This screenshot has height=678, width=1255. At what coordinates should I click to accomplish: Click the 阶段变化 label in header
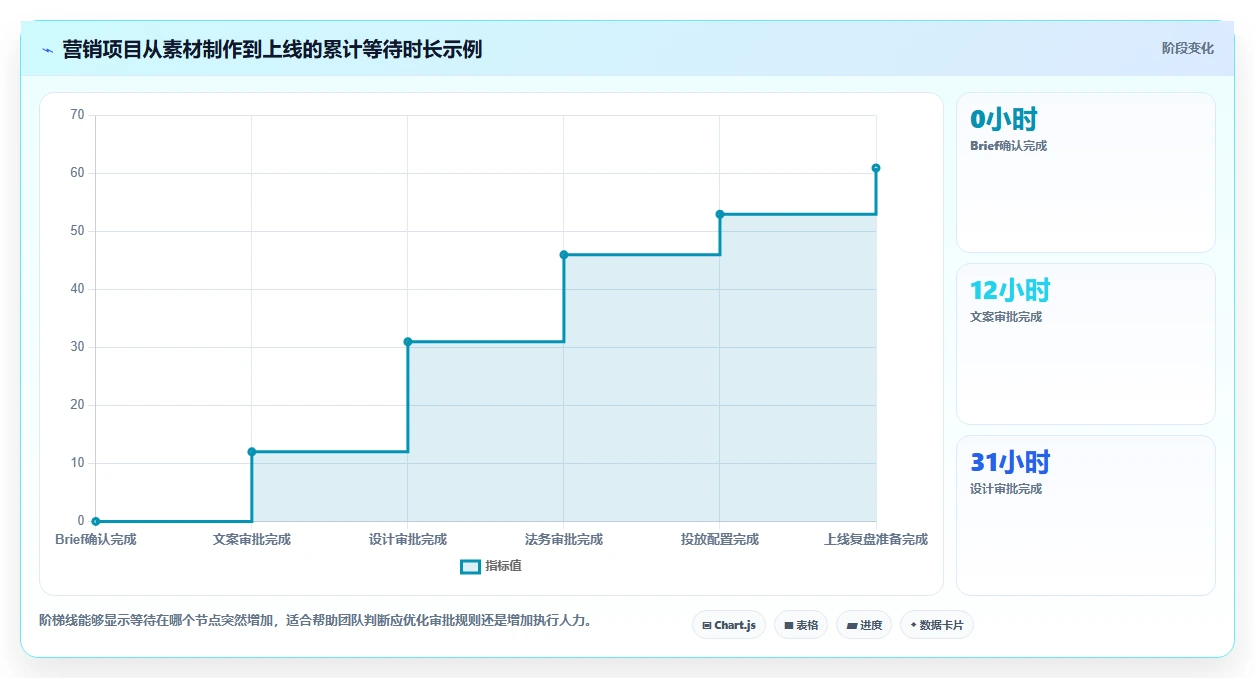1188,48
